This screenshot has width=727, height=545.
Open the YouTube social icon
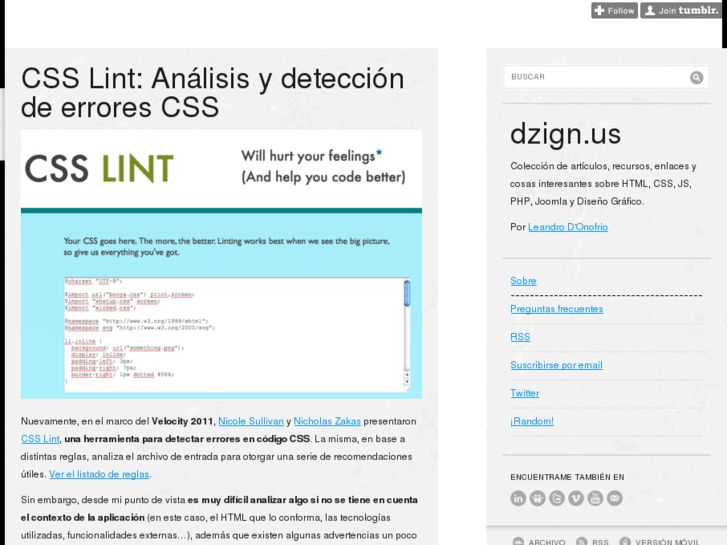pyautogui.click(x=595, y=498)
